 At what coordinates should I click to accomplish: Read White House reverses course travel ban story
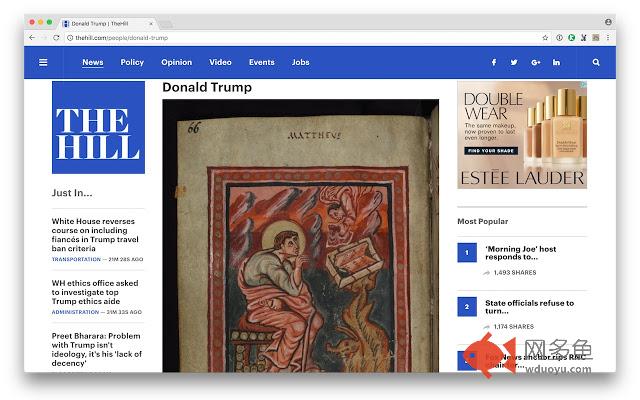click(x=96, y=235)
